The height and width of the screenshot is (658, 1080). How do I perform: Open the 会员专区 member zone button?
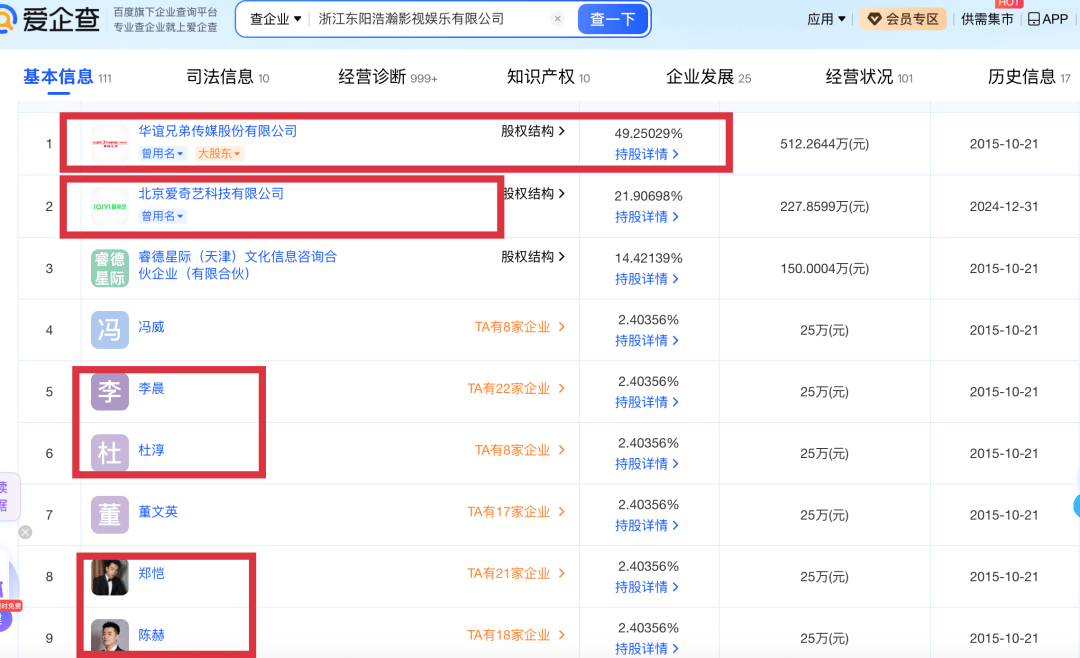(903, 19)
